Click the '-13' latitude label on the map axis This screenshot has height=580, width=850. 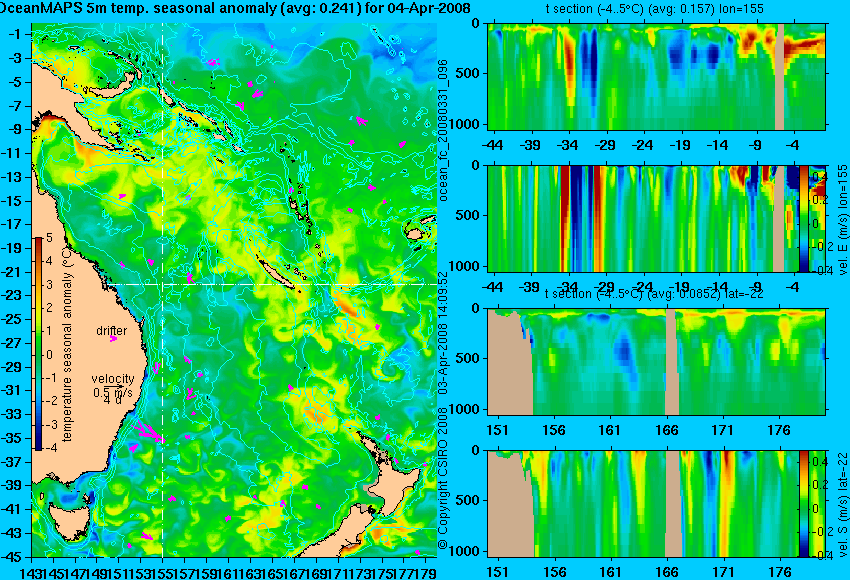(11, 177)
